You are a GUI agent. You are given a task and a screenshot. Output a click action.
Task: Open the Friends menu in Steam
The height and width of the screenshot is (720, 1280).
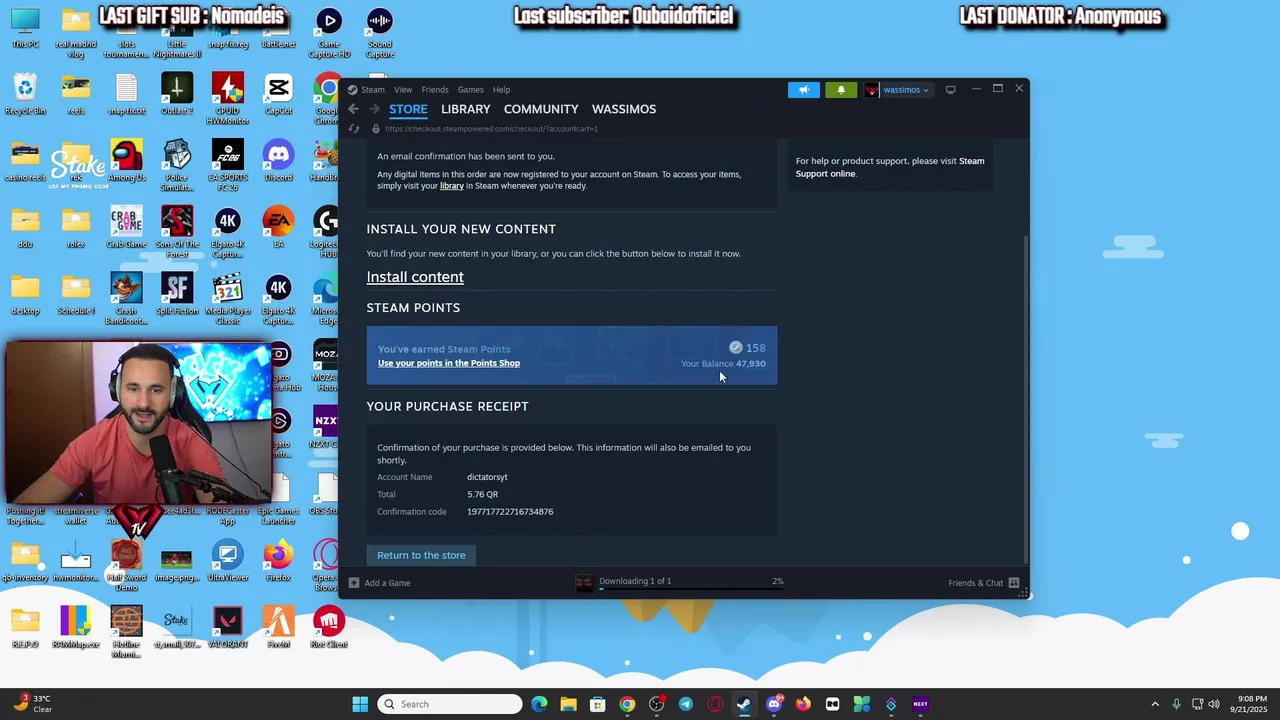pyautogui.click(x=435, y=90)
